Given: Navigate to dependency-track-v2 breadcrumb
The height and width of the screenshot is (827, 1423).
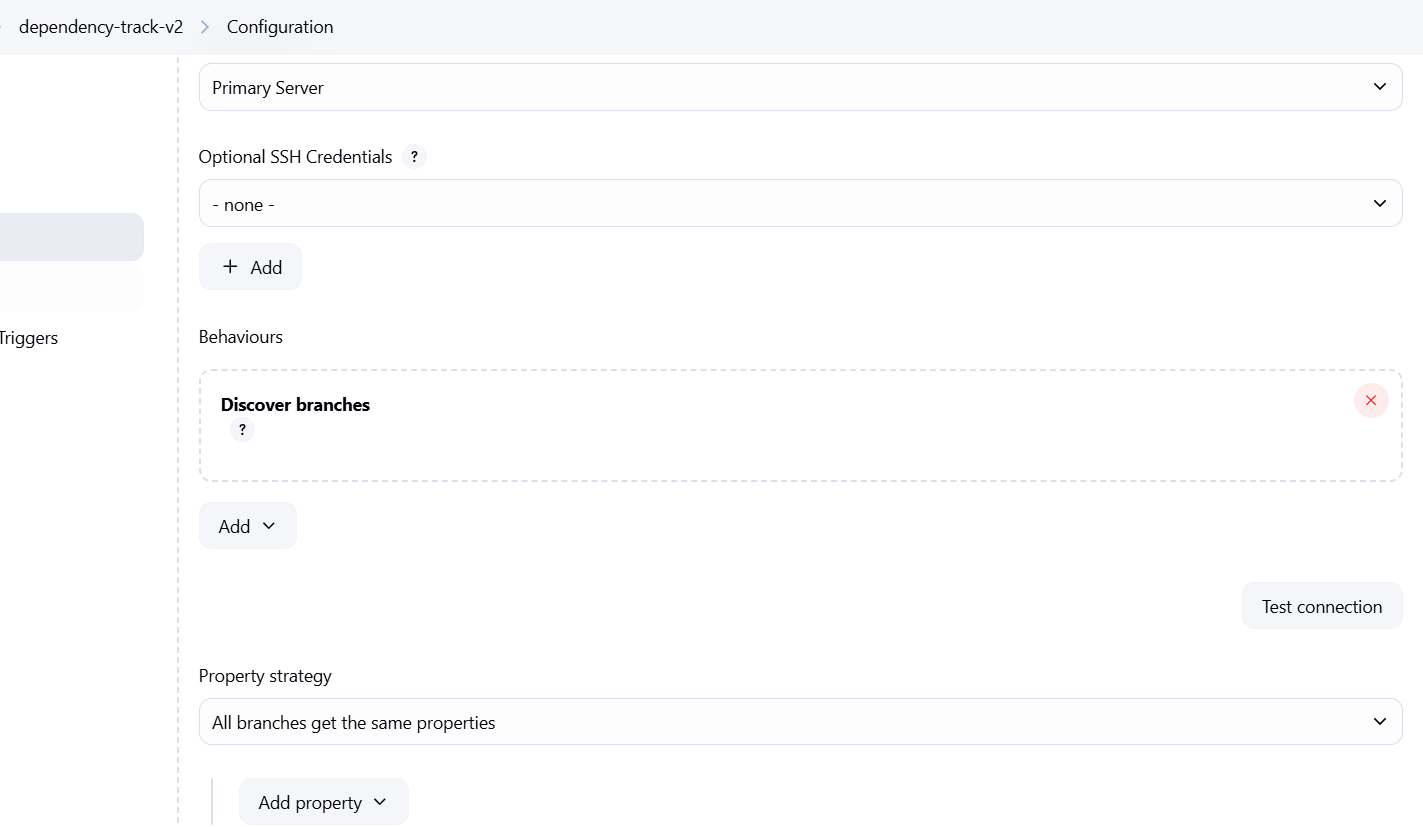Looking at the screenshot, I should (x=100, y=27).
